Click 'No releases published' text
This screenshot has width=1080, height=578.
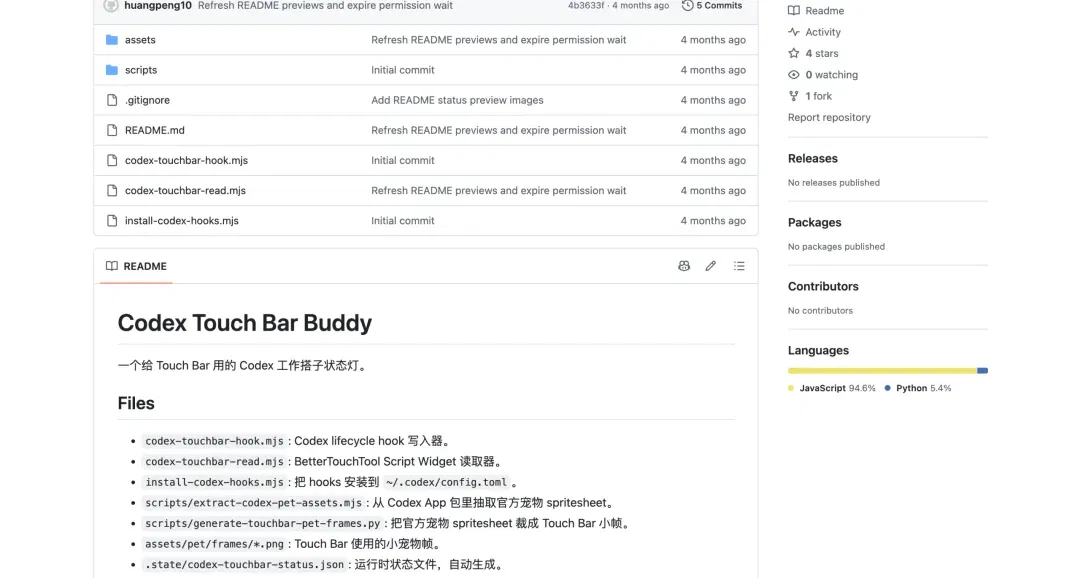(833, 183)
